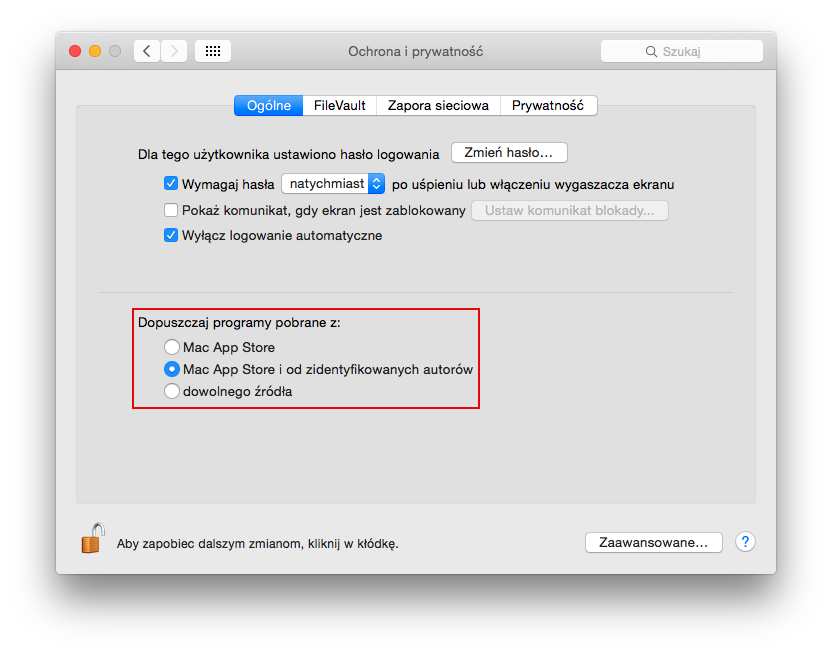Close the Ochrona i prywatność window
Viewport: 832px width, 654px height.
75,51
